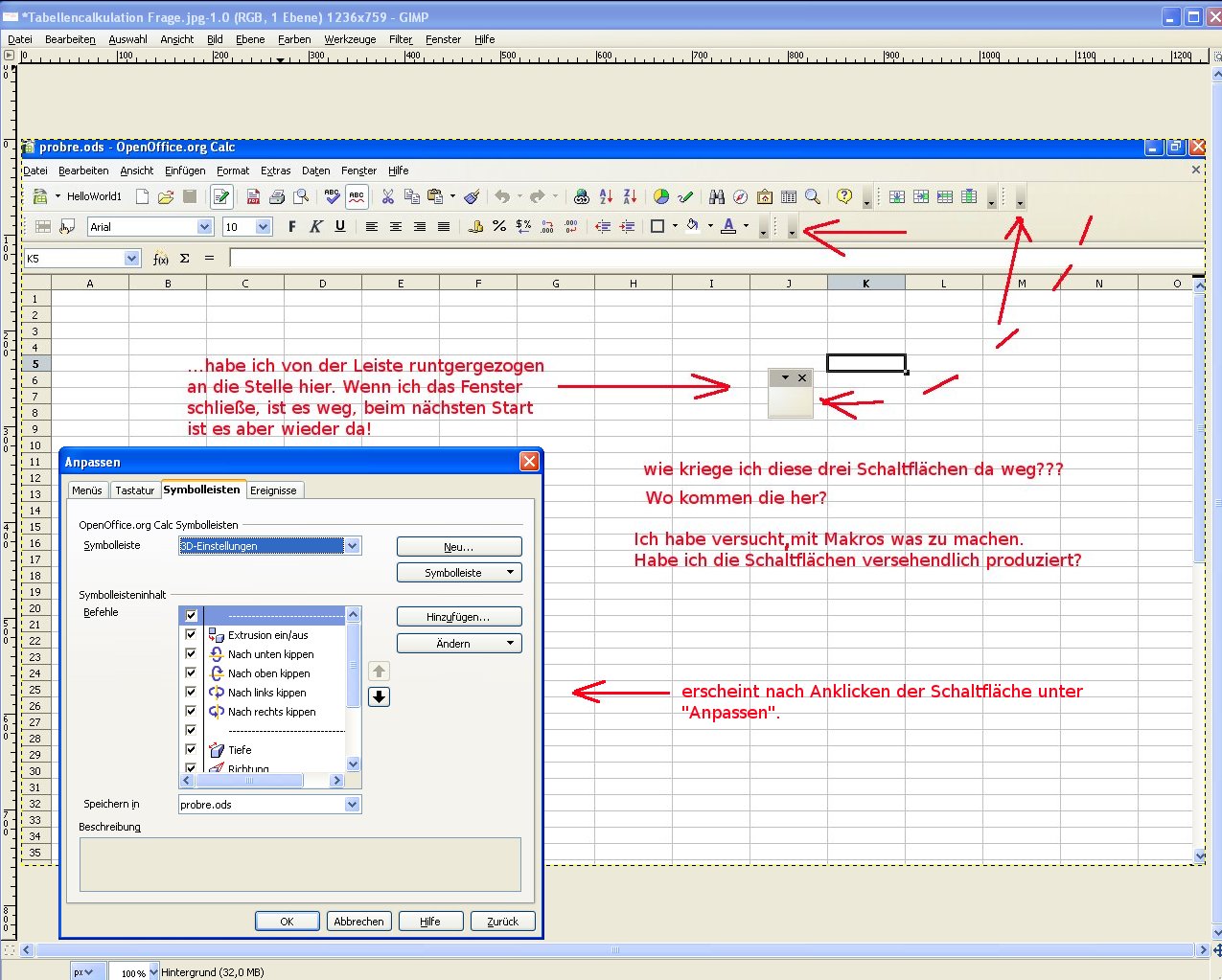Click the Calc formula input line
The height and width of the screenshot is (980, 1222).
coord(717,258)
